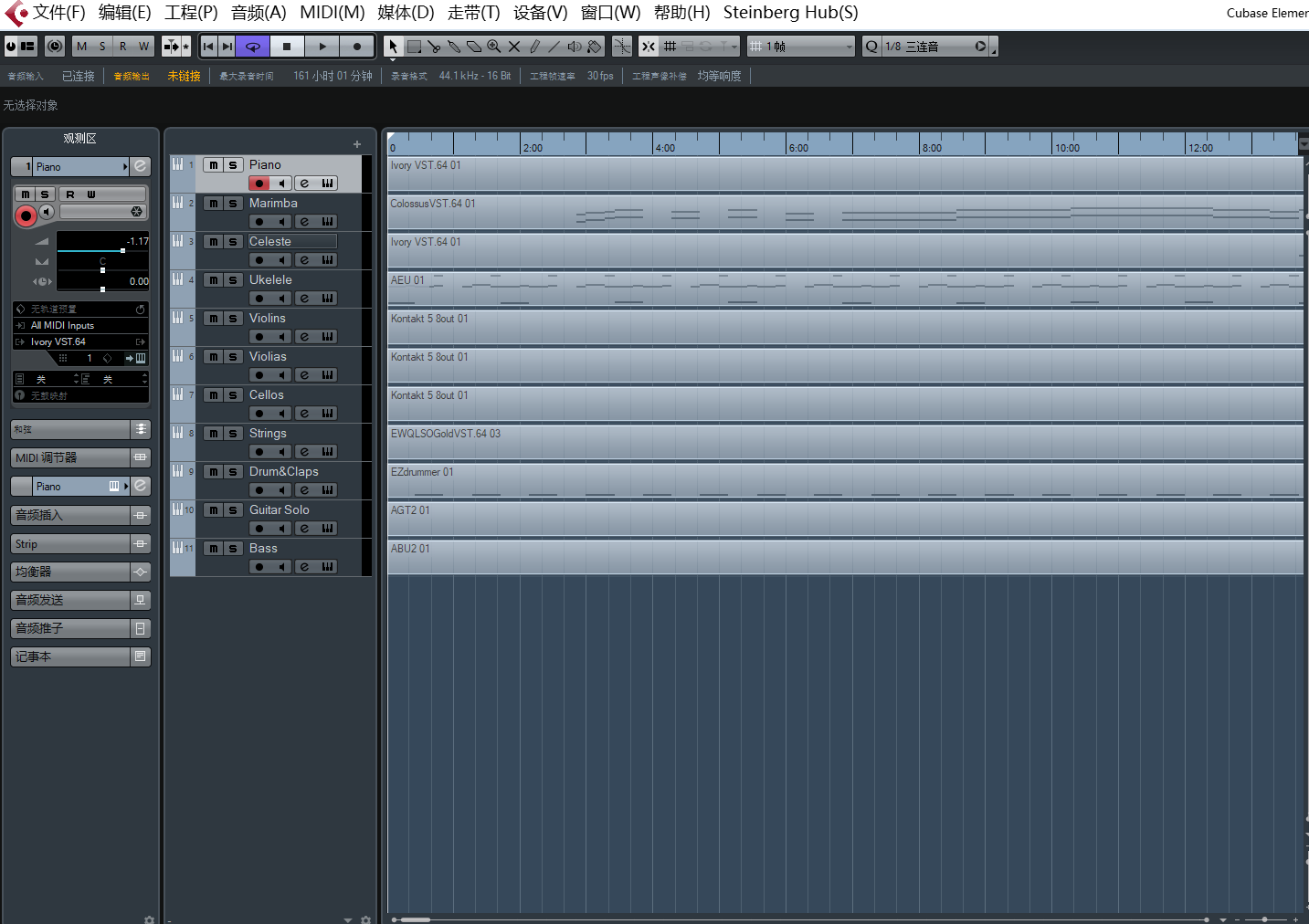Toggle Snap on/off button
This screenshot has height=924, width=1309.
click(x=648, y=47)
